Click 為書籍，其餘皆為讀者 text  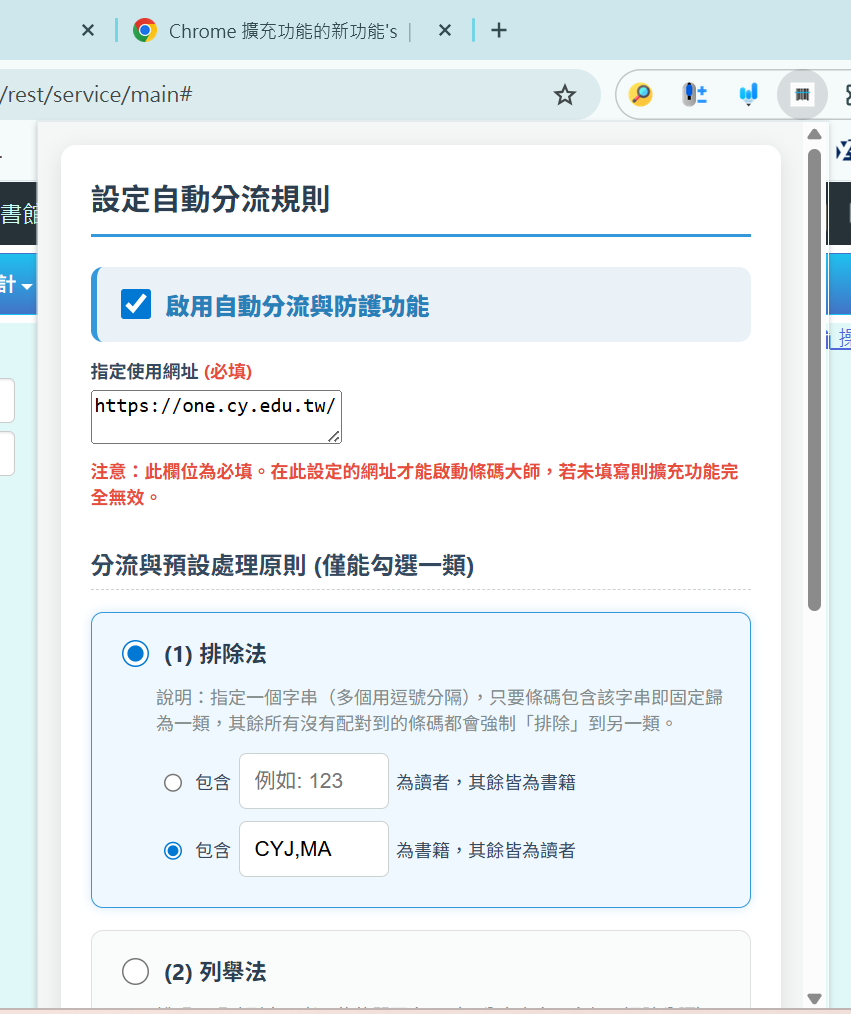486,850
